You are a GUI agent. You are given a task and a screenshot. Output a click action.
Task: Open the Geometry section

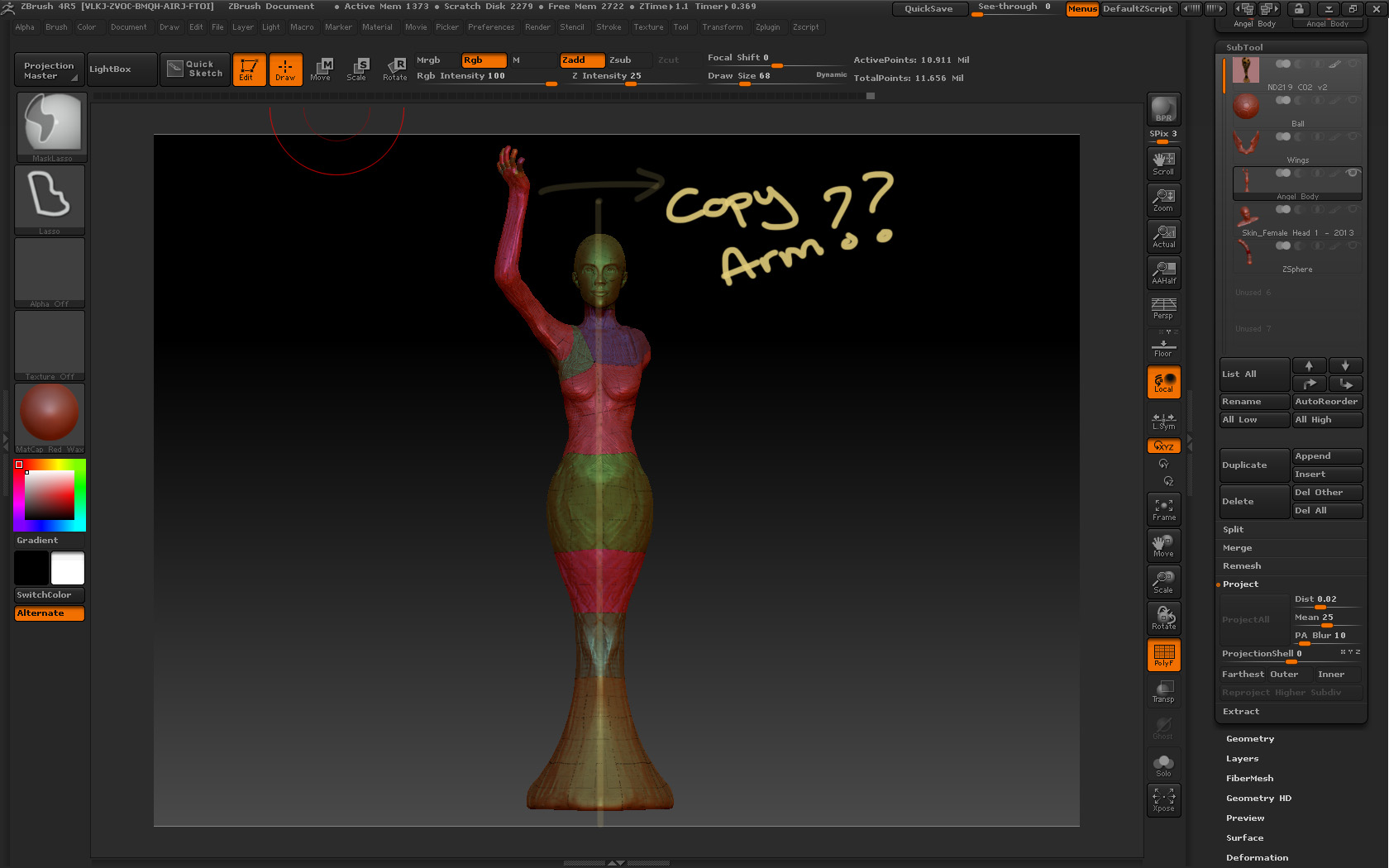tap(1249, 738)
